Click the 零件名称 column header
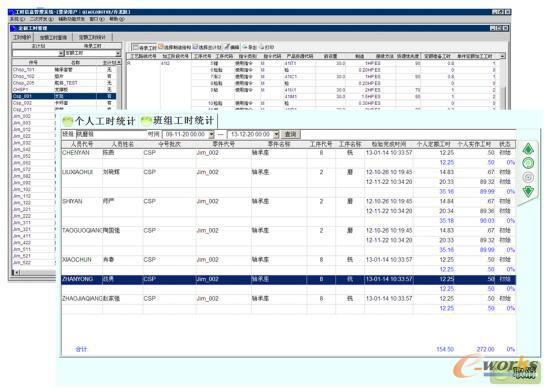The image size is (548, 388). pyautogui.click(x=279, y=144)
